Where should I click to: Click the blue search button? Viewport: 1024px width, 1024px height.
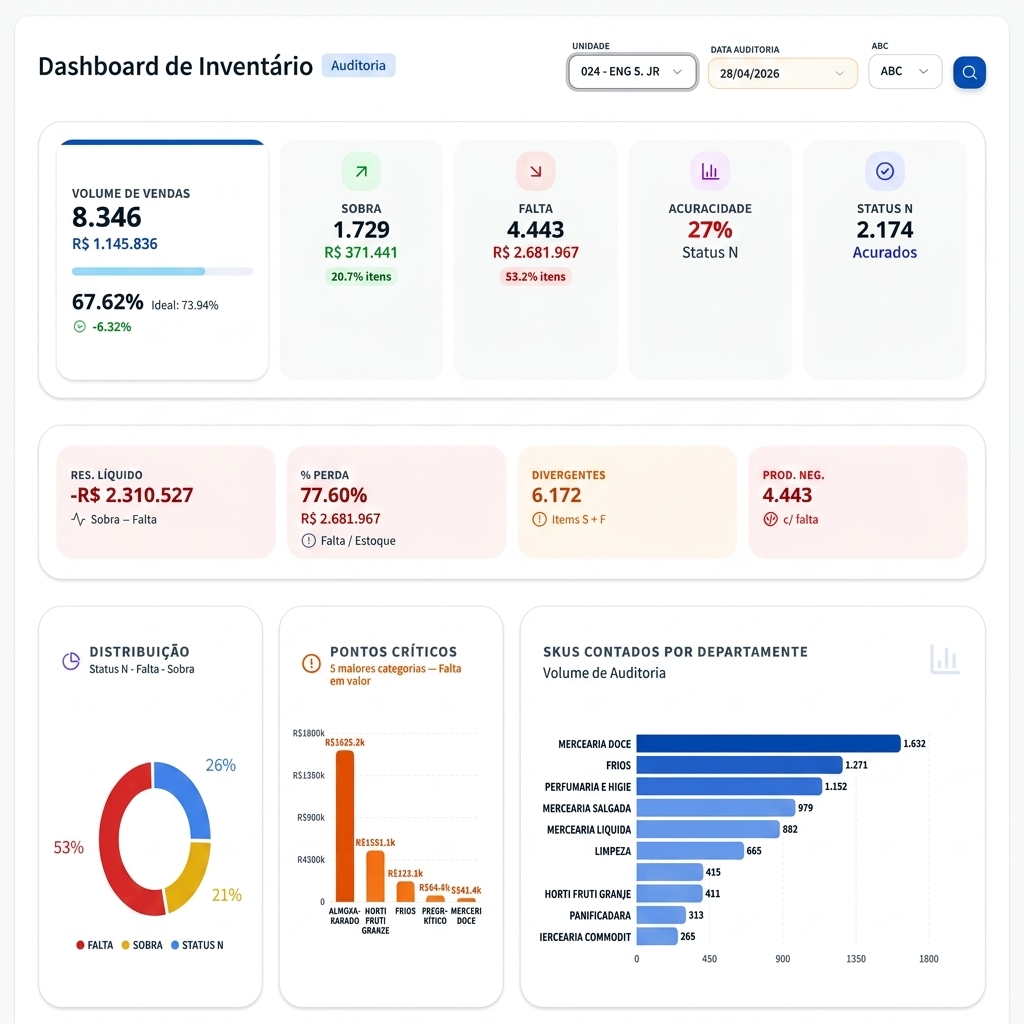[x=969, y=72]
